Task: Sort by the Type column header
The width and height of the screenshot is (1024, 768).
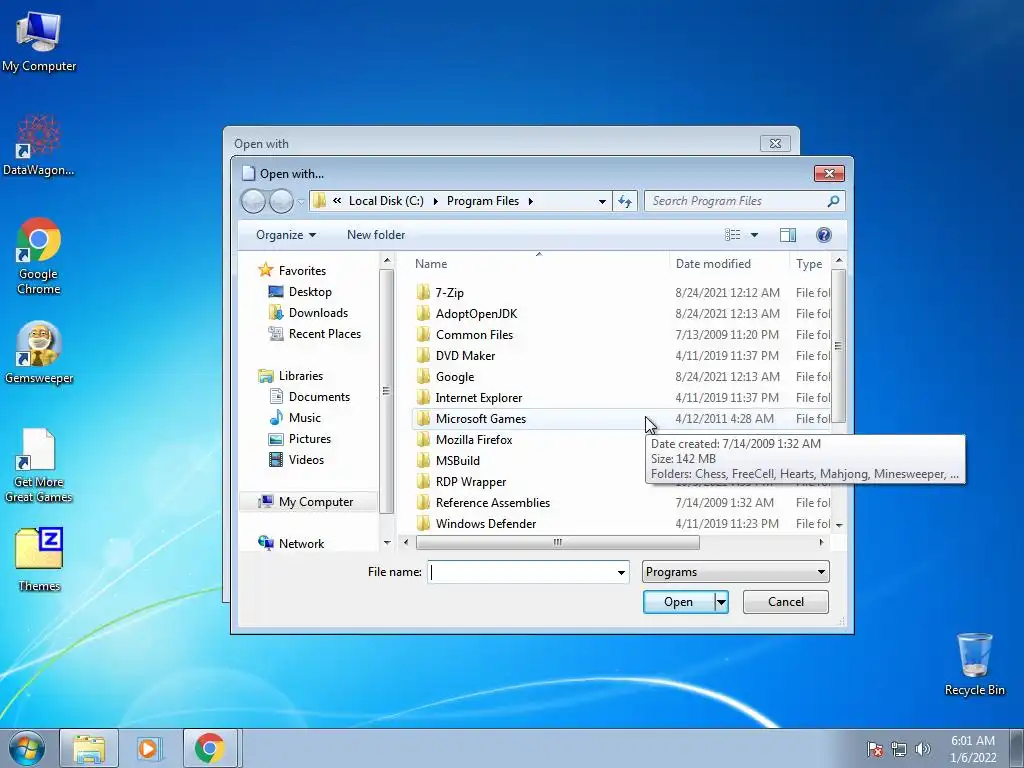Action: (x=810, y=264)
